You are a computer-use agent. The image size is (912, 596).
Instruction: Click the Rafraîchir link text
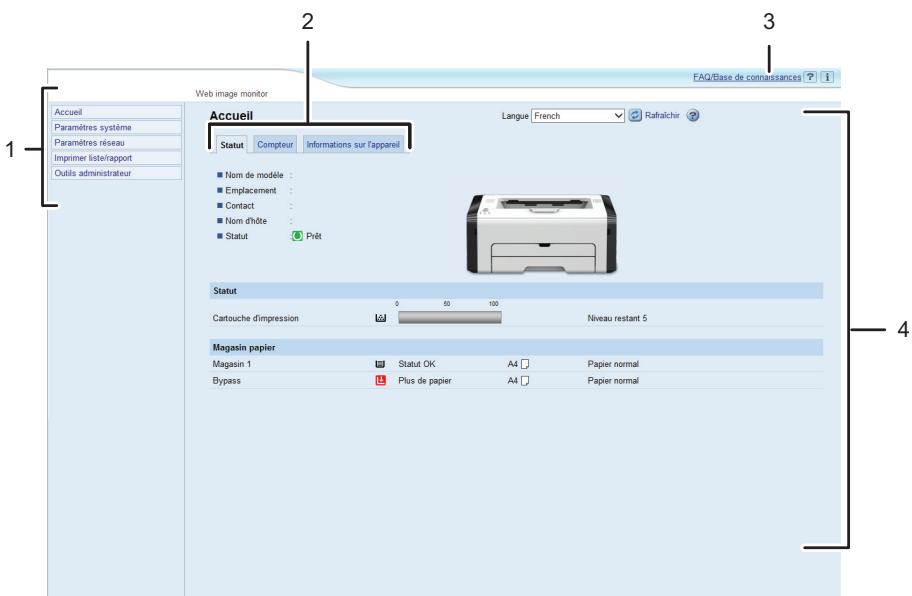click(x=662, y=115)
